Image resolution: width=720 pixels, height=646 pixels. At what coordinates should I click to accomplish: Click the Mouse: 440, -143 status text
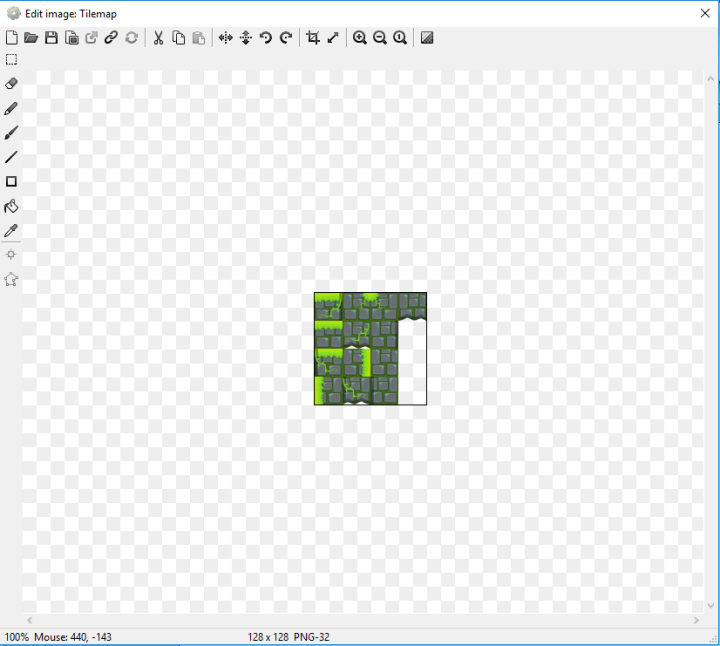73,637
